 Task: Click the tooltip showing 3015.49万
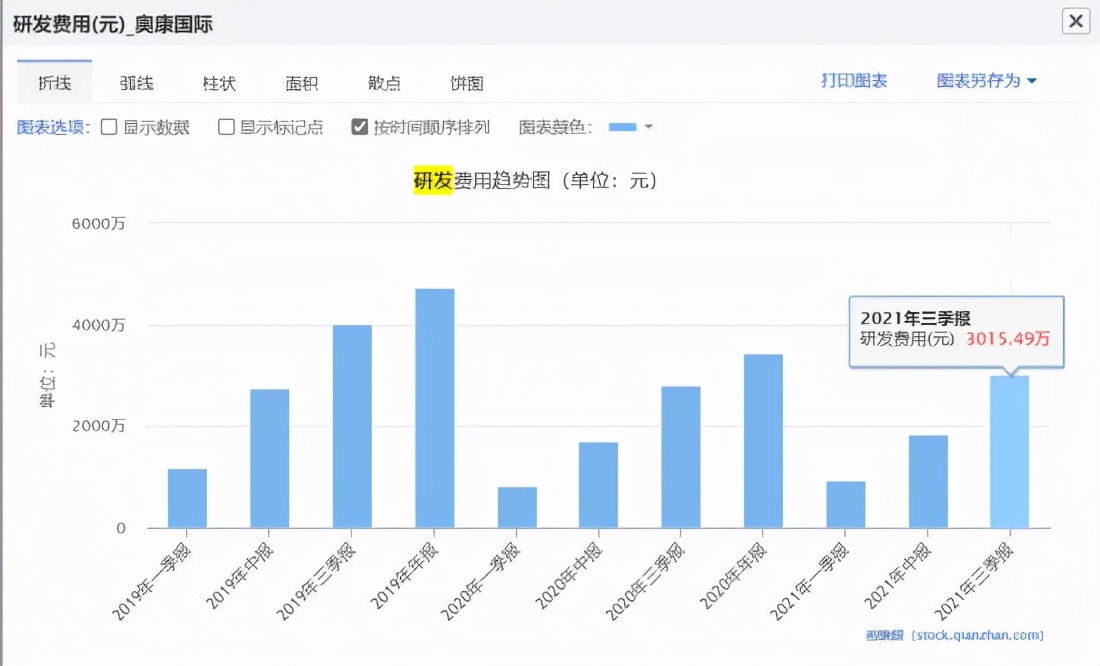coord(955,330)
